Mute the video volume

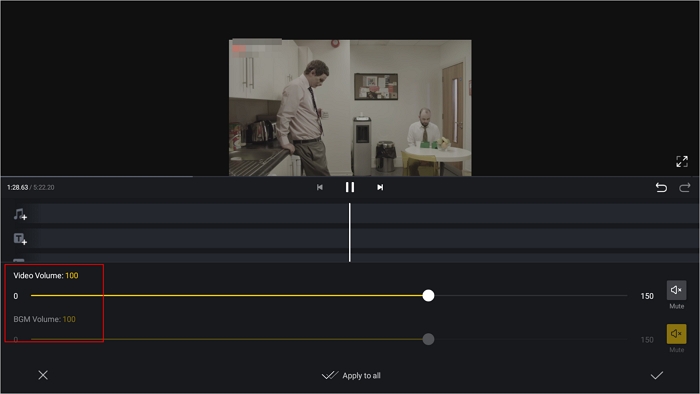[676, 290]
